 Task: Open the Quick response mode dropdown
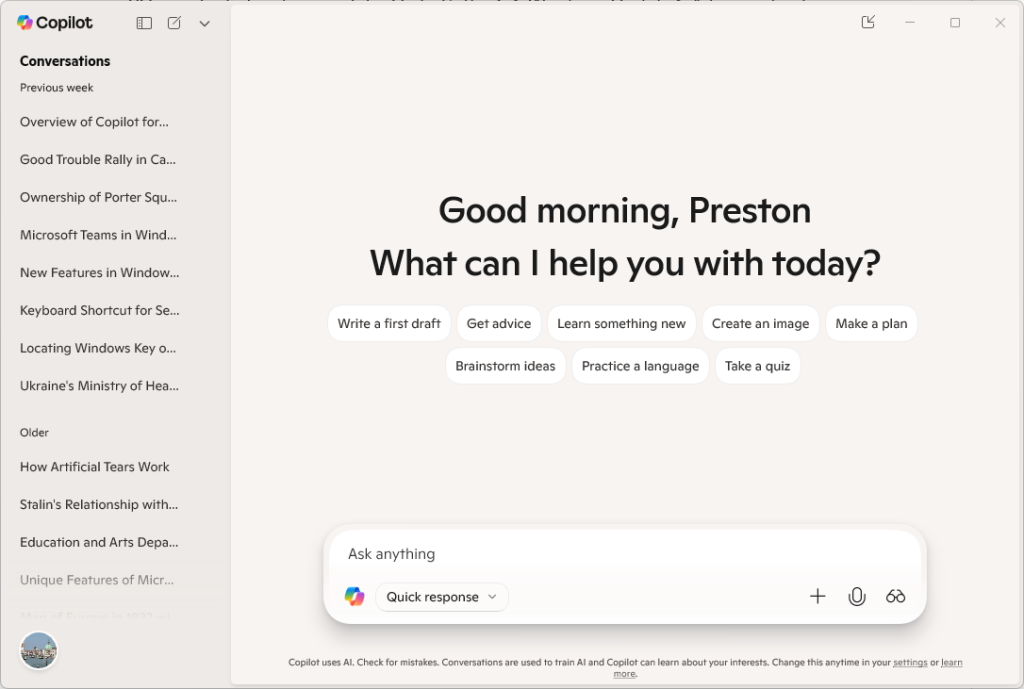pos(441,597)
